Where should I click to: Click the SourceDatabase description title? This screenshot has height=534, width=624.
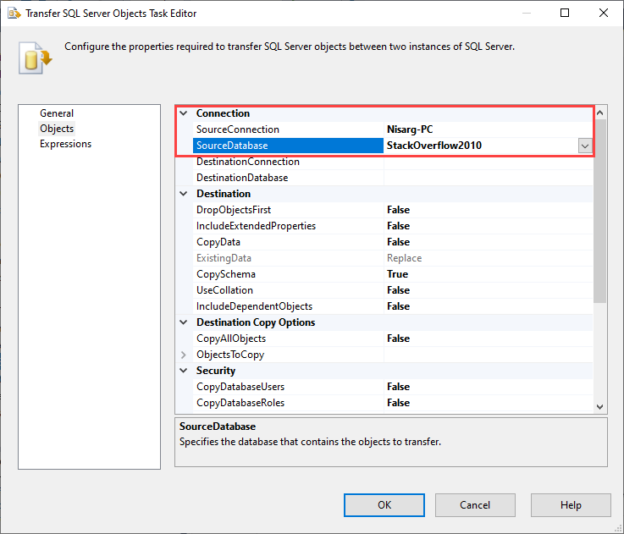[217, 426]
